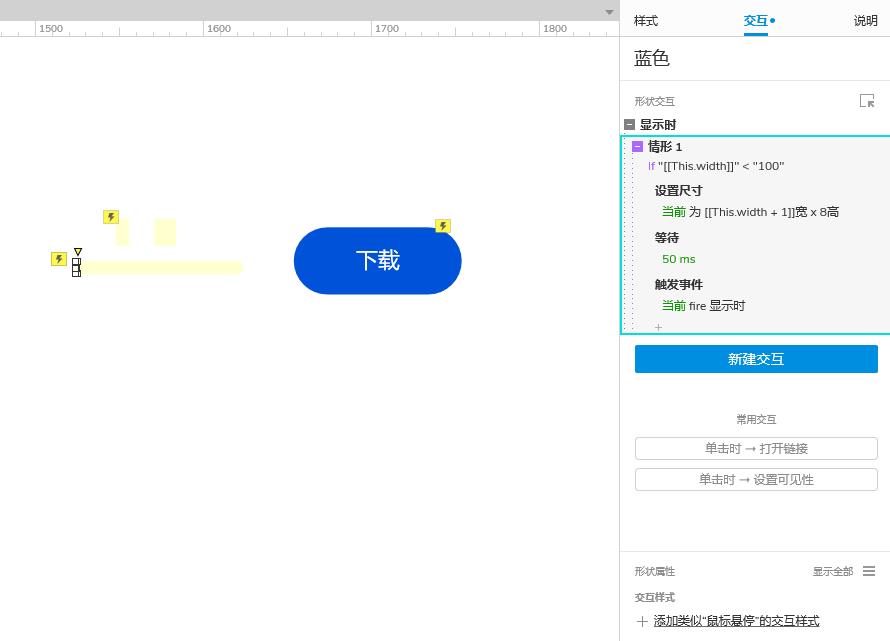
Task: Edit the 50 ms wait value
Action: (678, 259)
